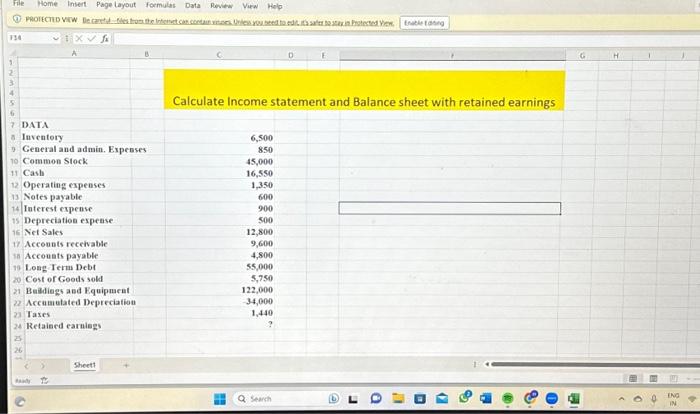Click the Cost of Goods sold value 5,750
700x414 pixels.
click(x=262, y=278)
